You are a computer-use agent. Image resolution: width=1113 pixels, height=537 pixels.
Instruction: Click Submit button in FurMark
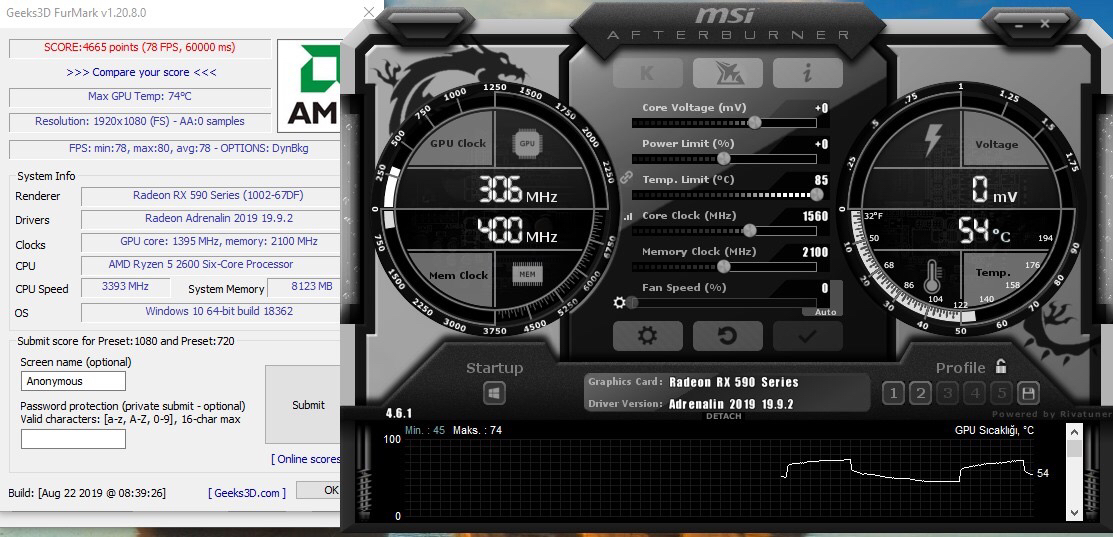tap(303, 405)
